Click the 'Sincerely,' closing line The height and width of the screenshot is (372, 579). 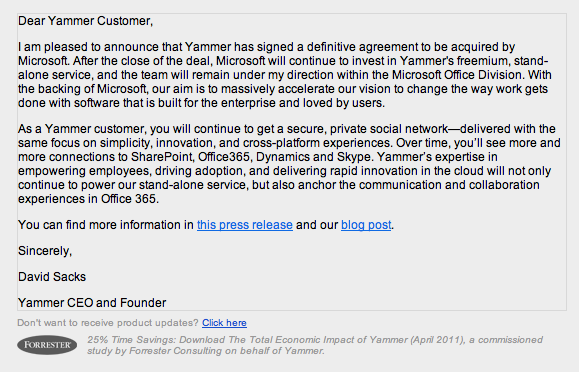click(x=45, y=251)
